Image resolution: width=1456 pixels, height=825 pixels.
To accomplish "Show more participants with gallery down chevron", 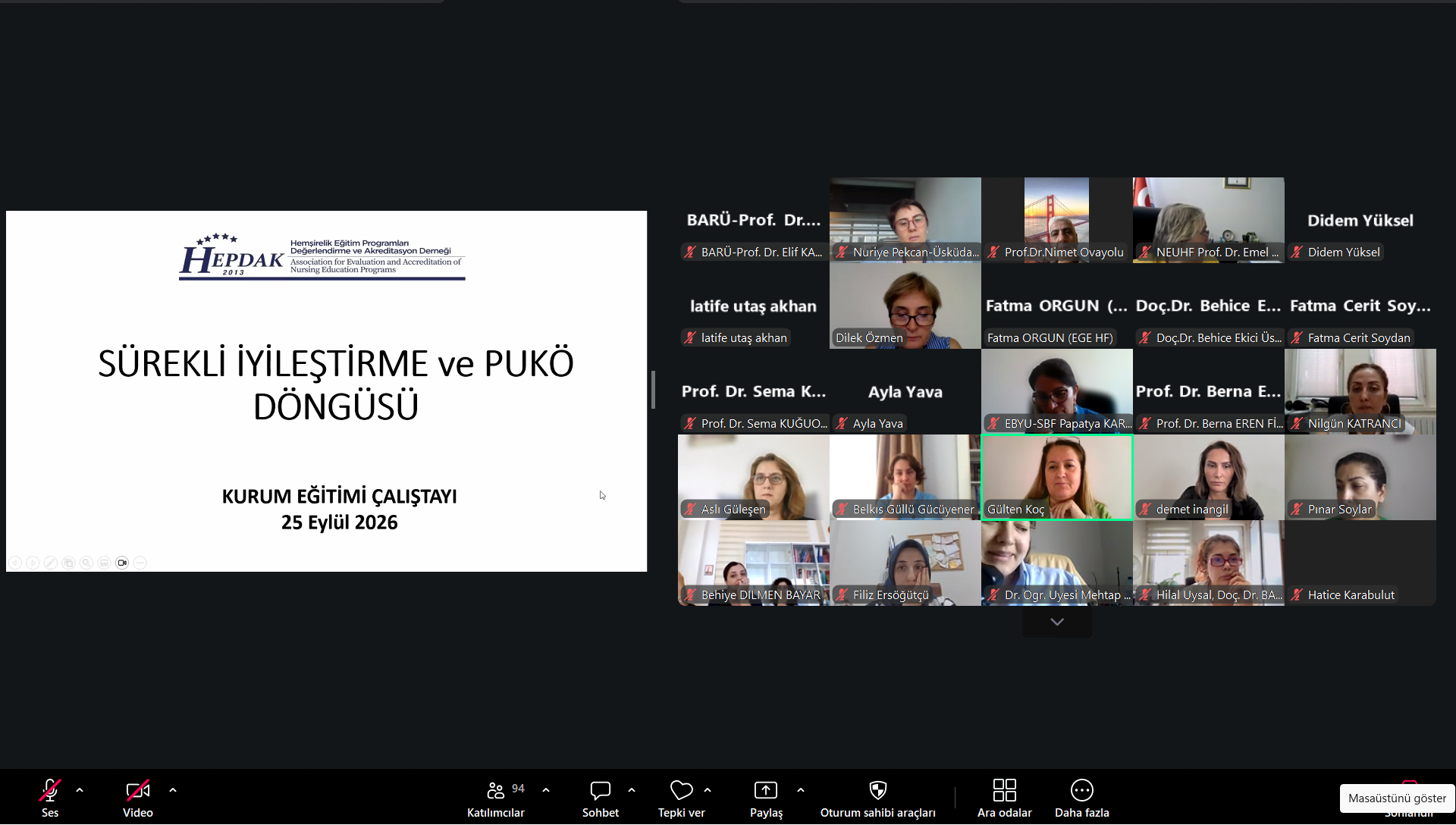I will 1057,622.
